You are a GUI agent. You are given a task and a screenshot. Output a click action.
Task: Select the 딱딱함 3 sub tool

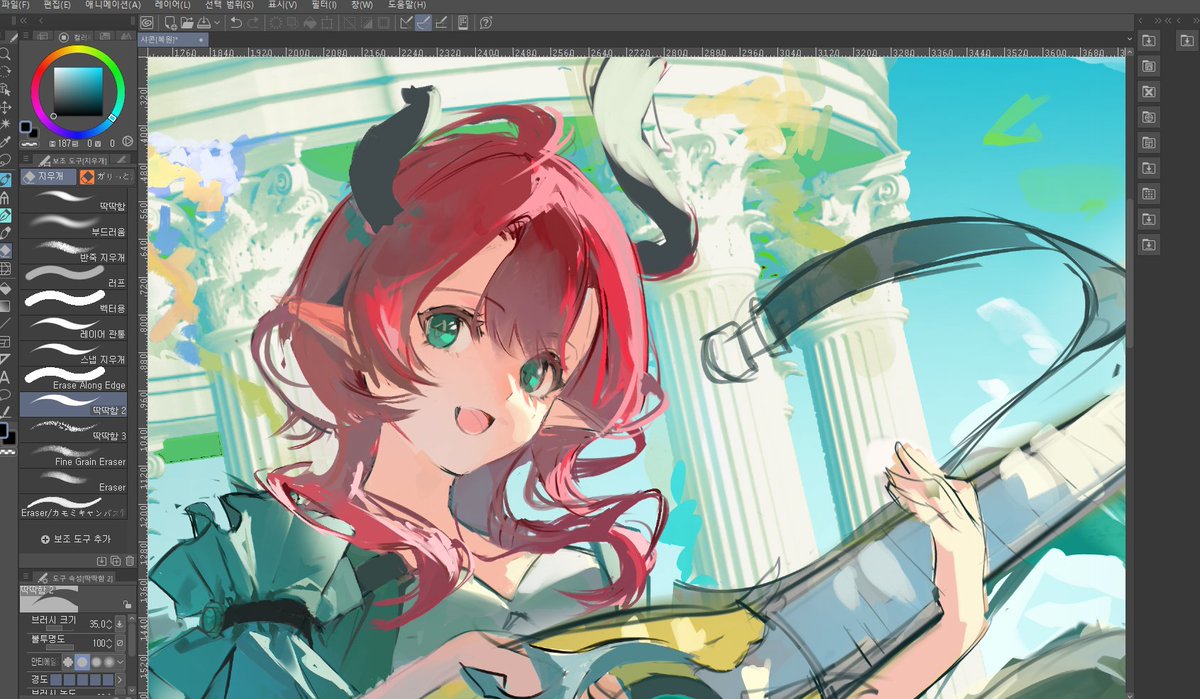(74, 430)
